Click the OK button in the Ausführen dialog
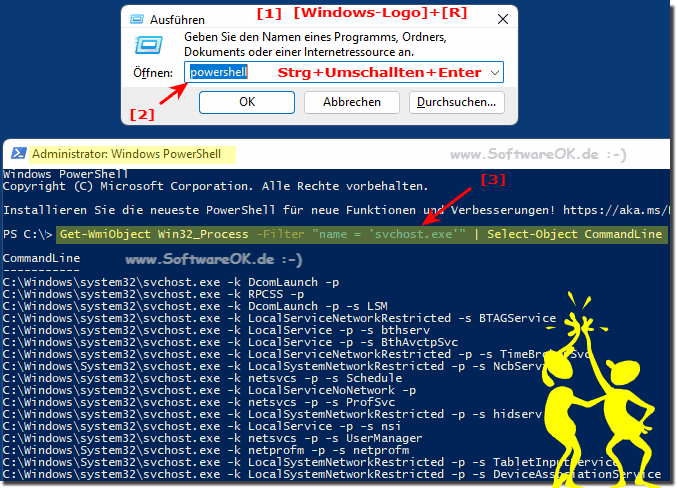The width and height of the screenshot is (677, 488). 247,102
